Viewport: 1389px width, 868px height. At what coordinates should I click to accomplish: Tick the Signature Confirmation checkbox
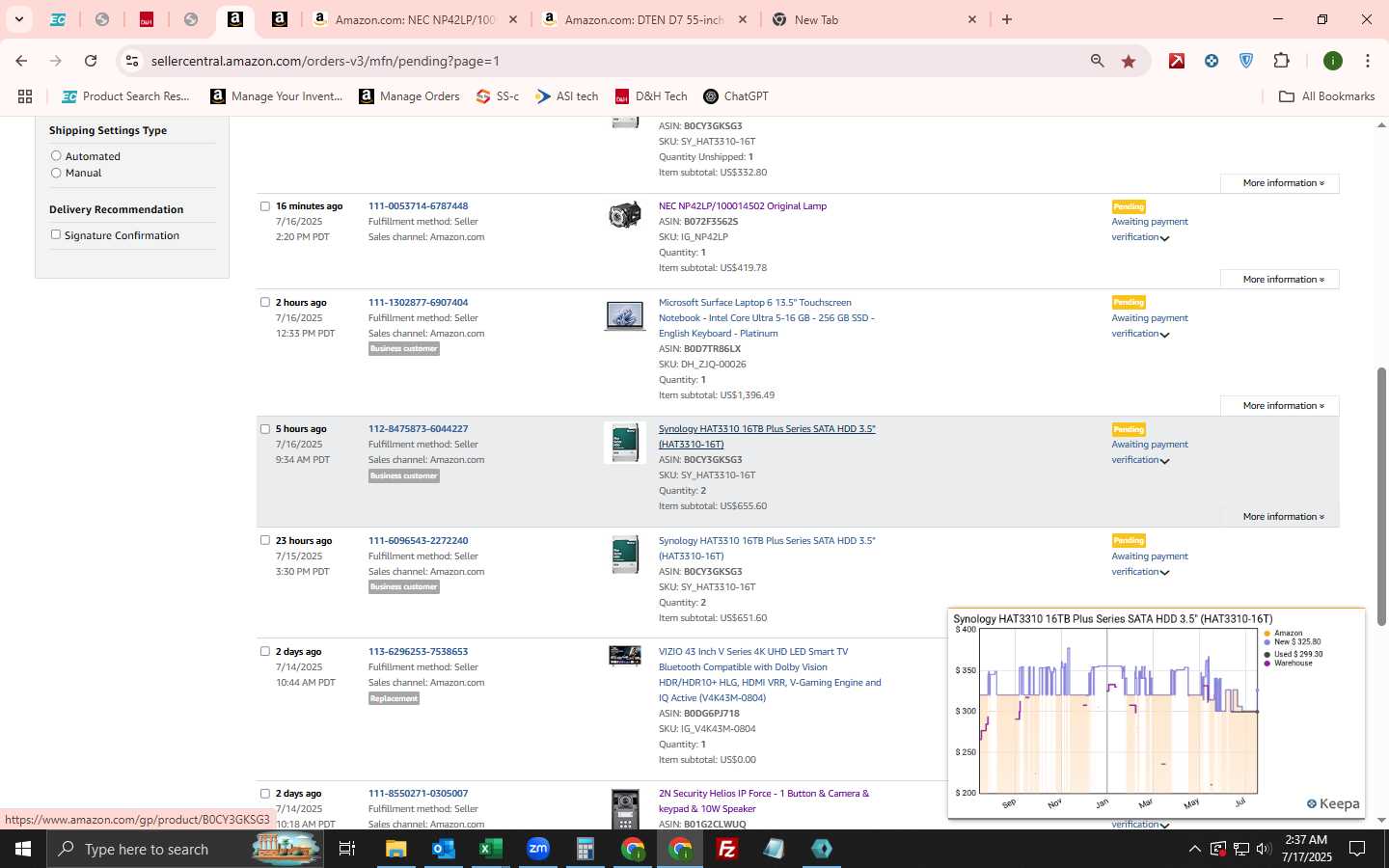(x=56, y=234)
